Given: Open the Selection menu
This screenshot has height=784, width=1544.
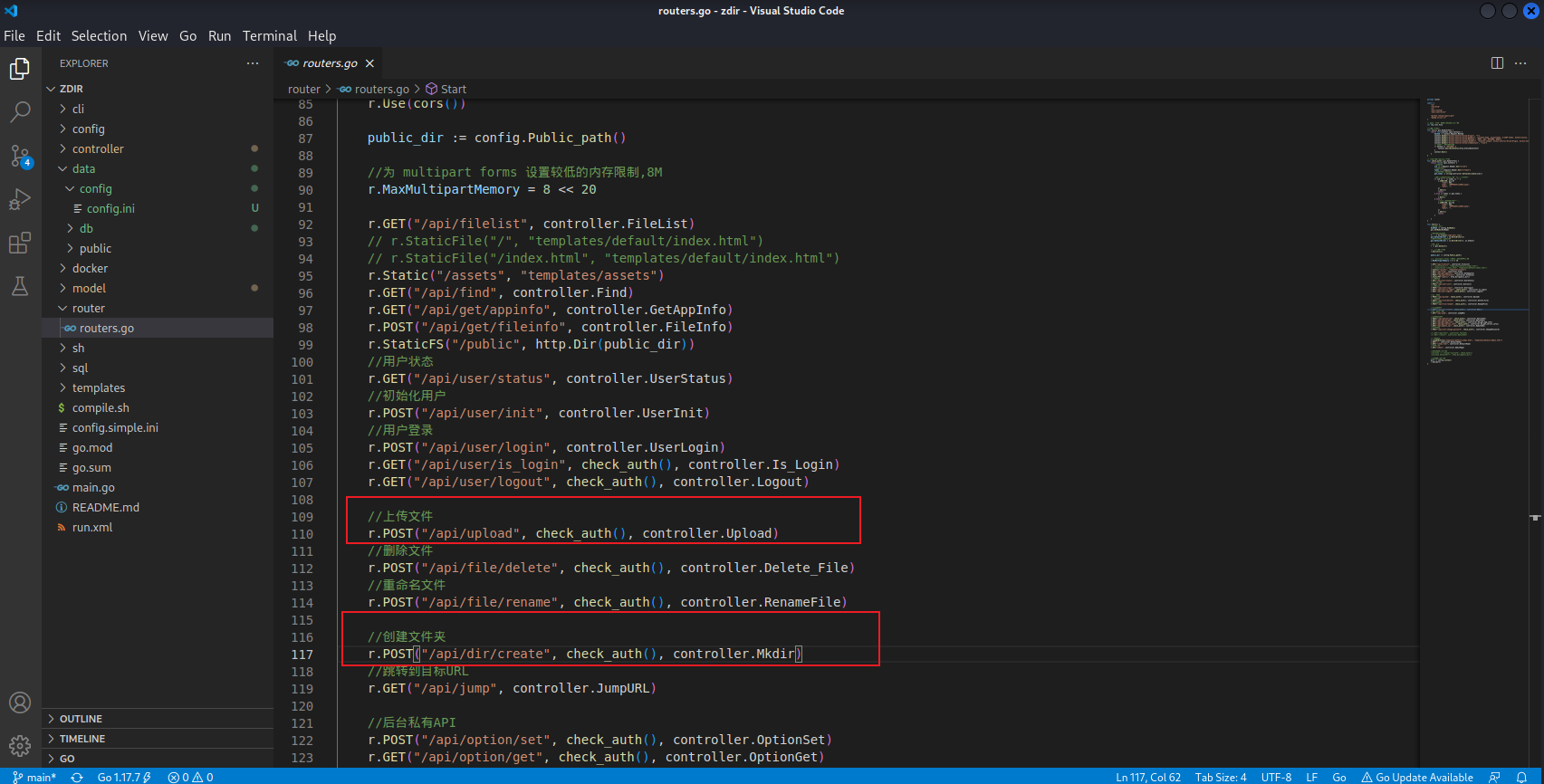Looking at the screenshot, I should (x=99, y=36).
